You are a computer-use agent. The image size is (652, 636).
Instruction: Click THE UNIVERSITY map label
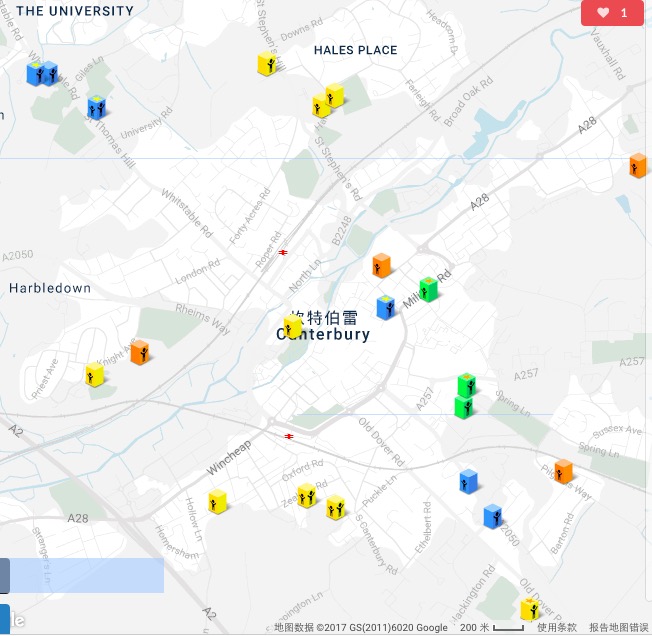[75, 11]
